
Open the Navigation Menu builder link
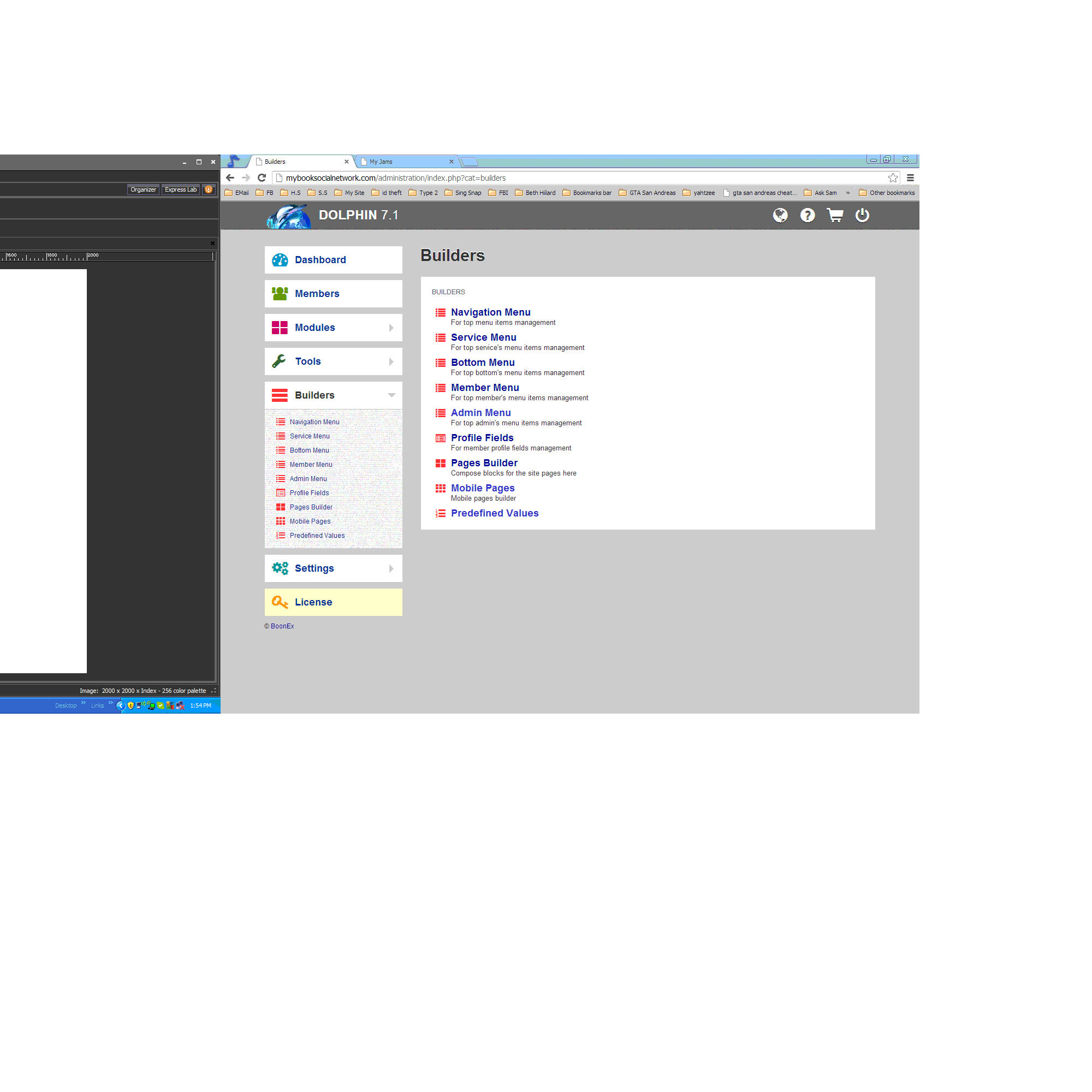pyautogui.click(x=490, y=312)
